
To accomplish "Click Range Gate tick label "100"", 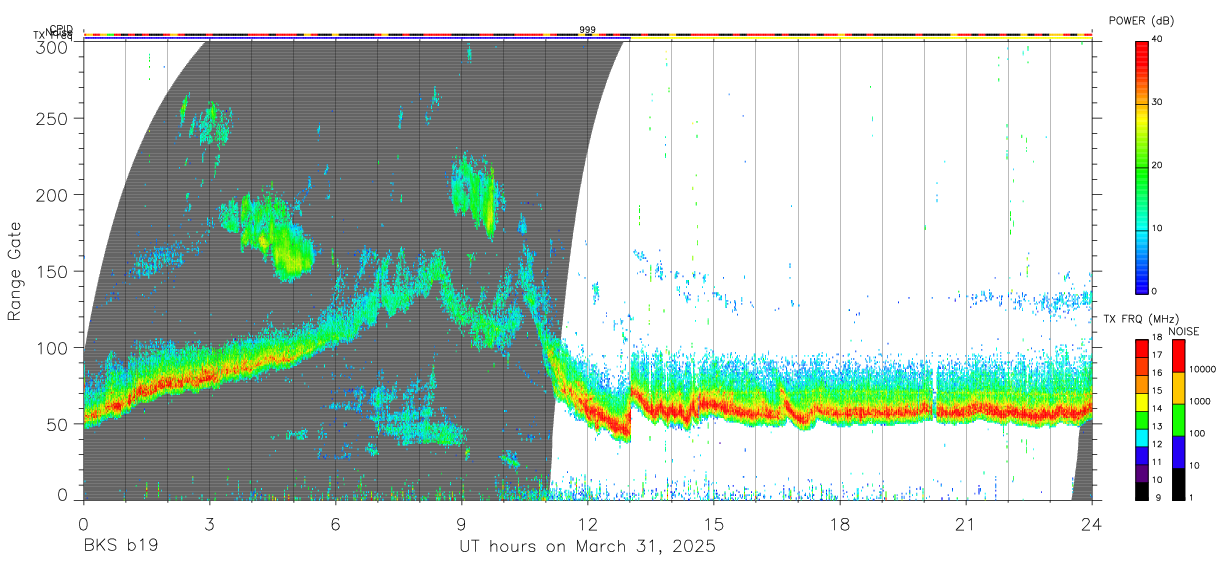I will [x=52, y=348].
